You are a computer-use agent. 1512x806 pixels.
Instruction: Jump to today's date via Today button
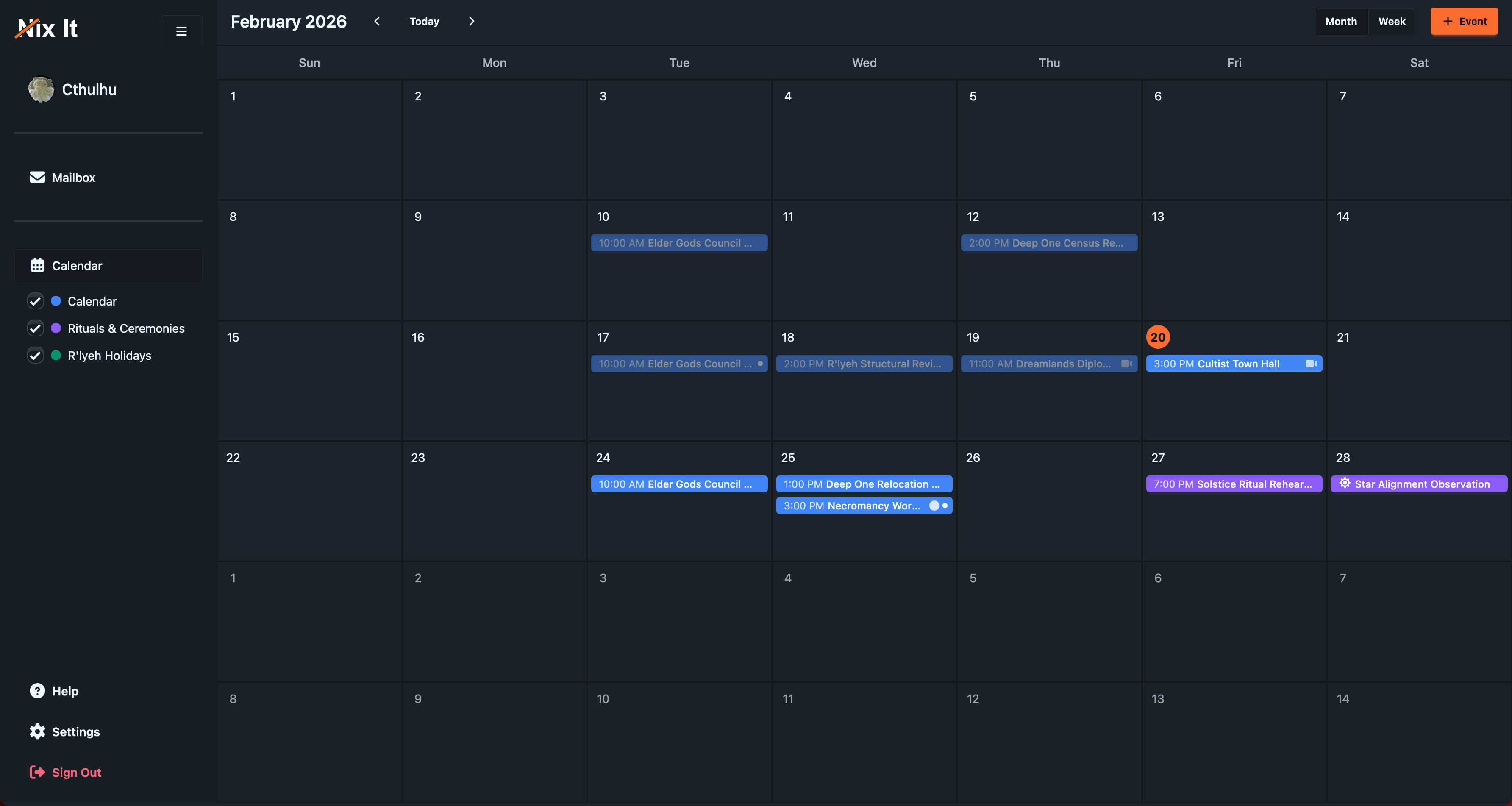pos(424,21)
